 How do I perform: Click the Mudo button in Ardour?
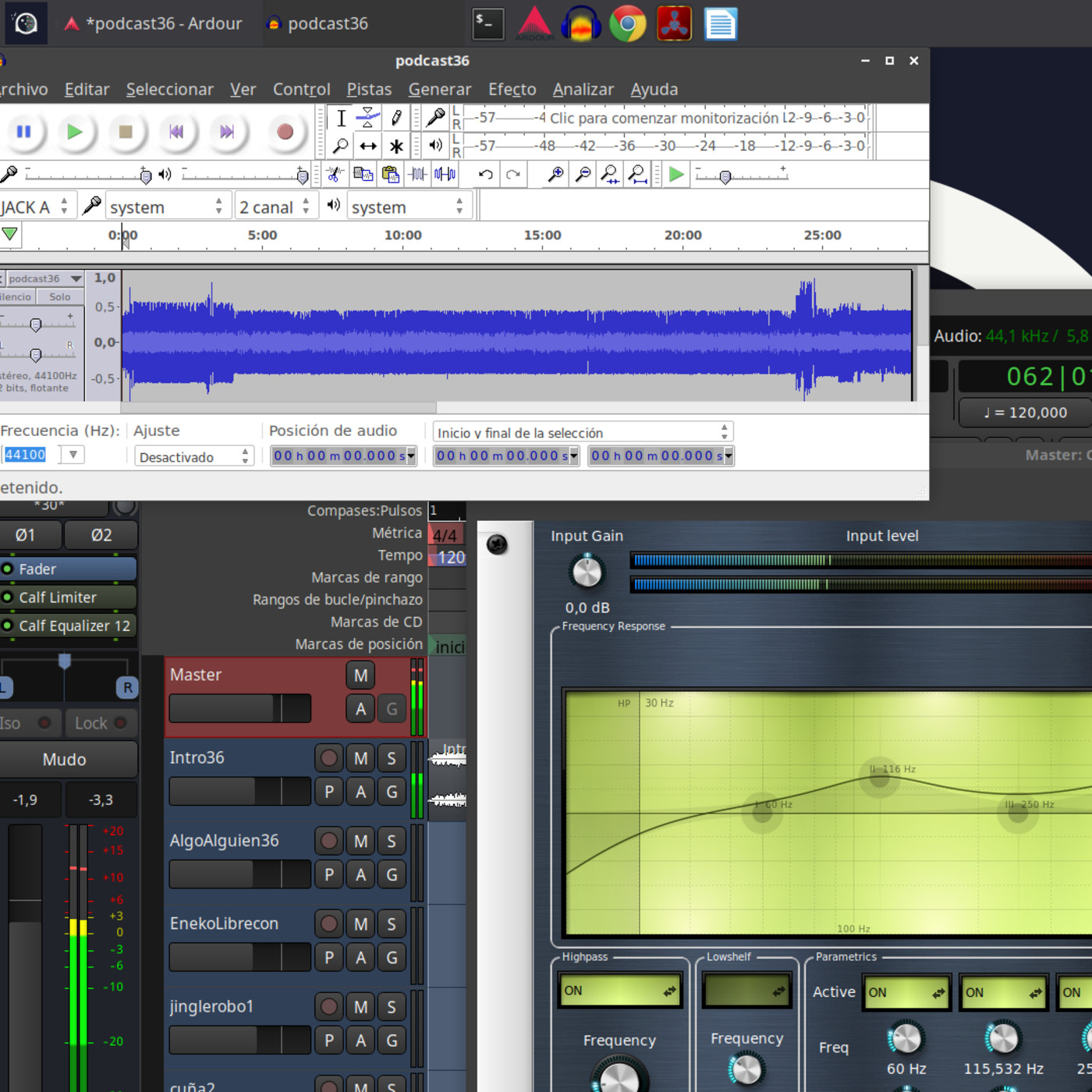(x=65, y=759)
